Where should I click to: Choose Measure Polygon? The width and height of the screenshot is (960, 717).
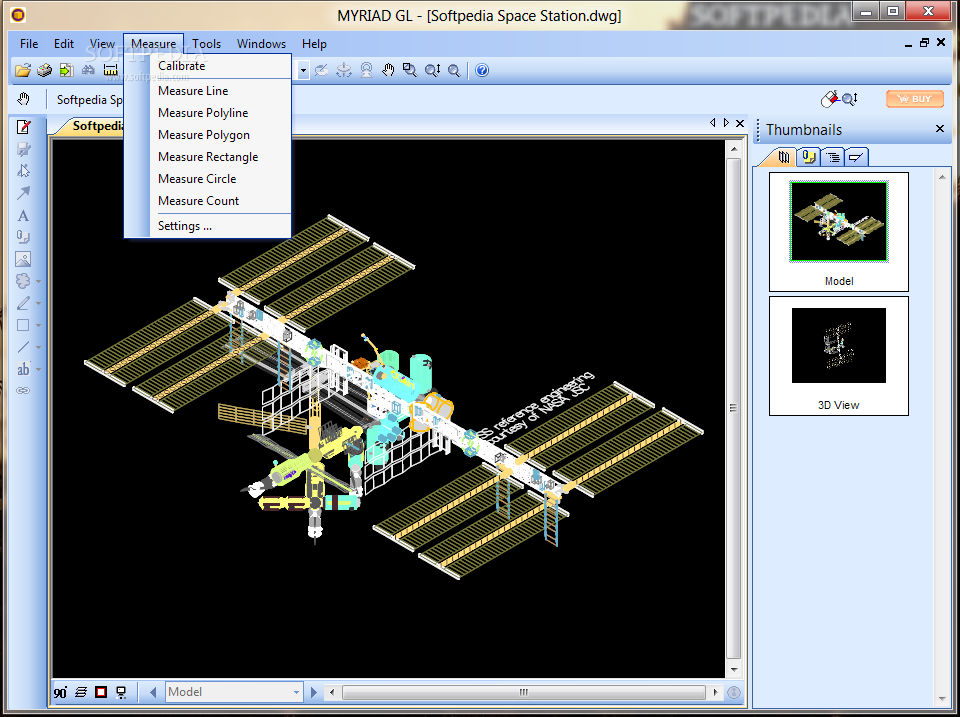[x=208, y=135]
